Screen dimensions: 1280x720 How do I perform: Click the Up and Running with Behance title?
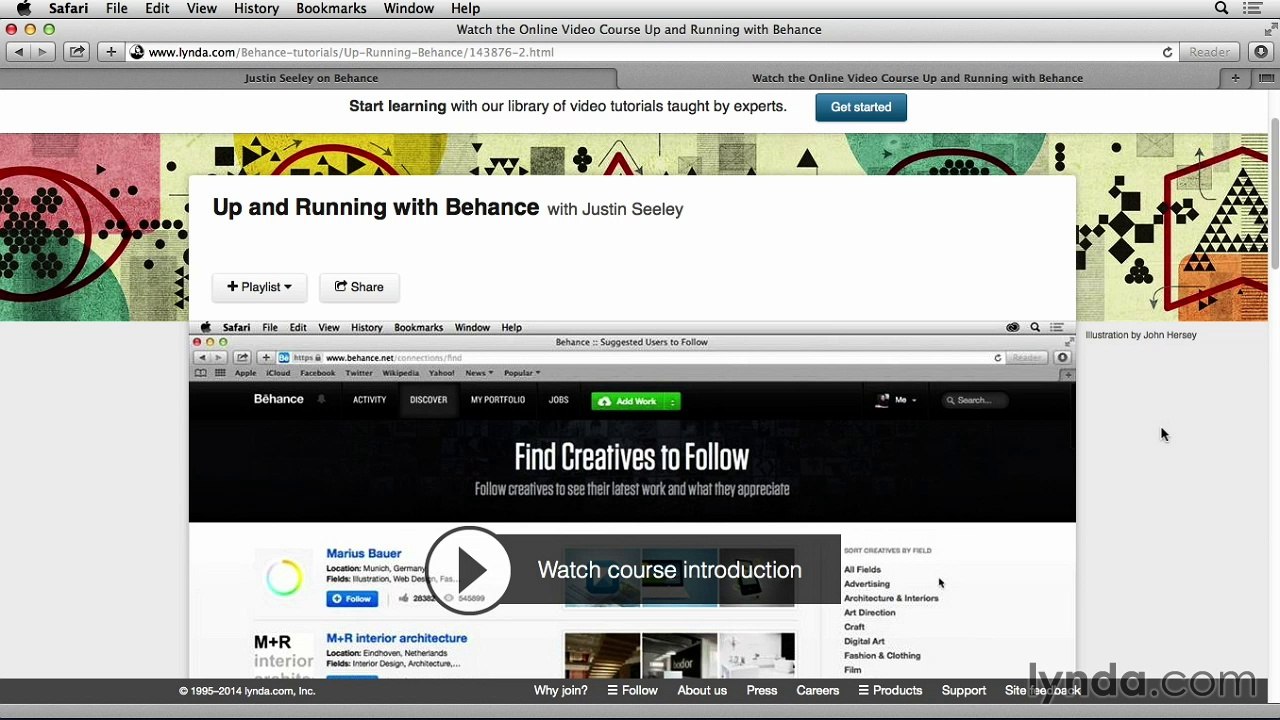point(376,208)
